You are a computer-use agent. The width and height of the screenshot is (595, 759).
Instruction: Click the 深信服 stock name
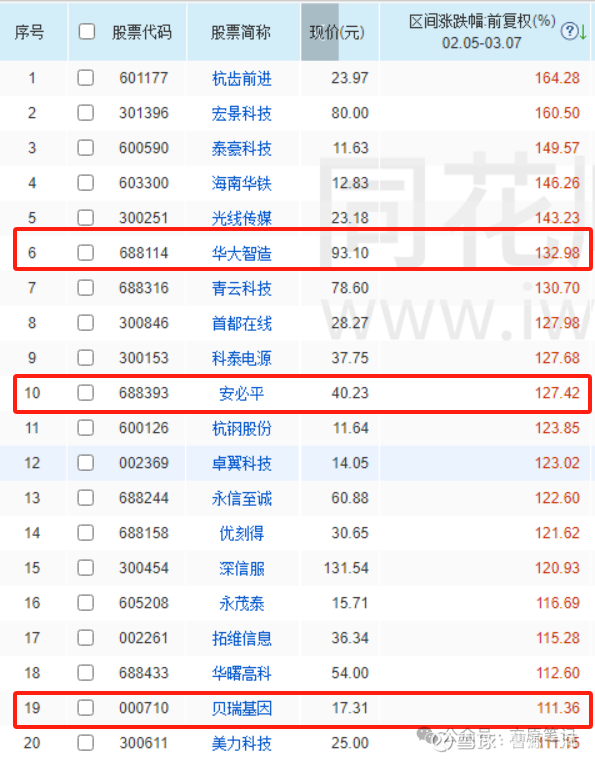(242, 568)
